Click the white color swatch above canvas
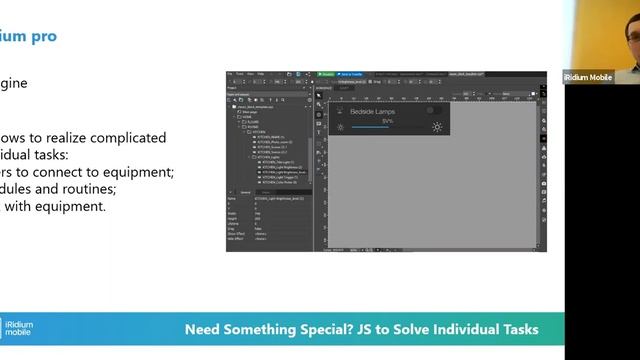Image resolution: width=640 pixels, height=360 pixels. 533,94
